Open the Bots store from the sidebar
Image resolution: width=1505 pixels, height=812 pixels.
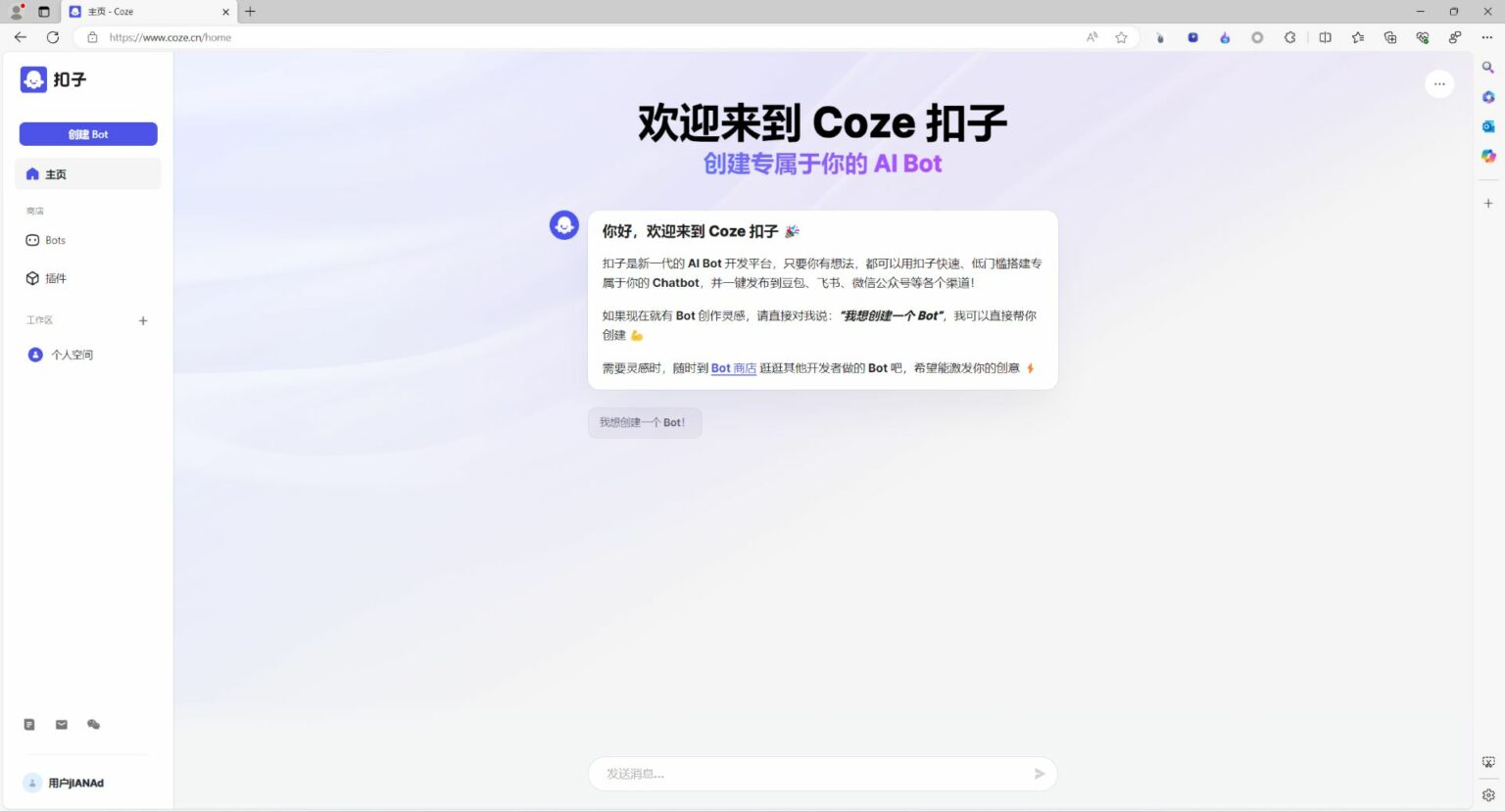pyautogui.click(x=54, y=240)
